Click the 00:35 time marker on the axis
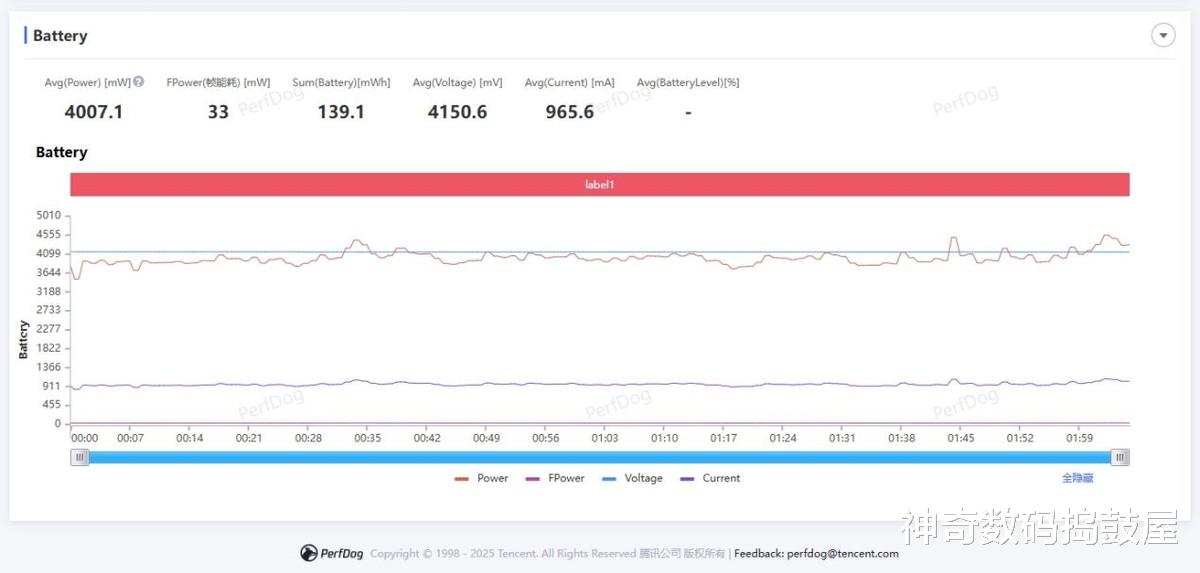 coord(368,438)
